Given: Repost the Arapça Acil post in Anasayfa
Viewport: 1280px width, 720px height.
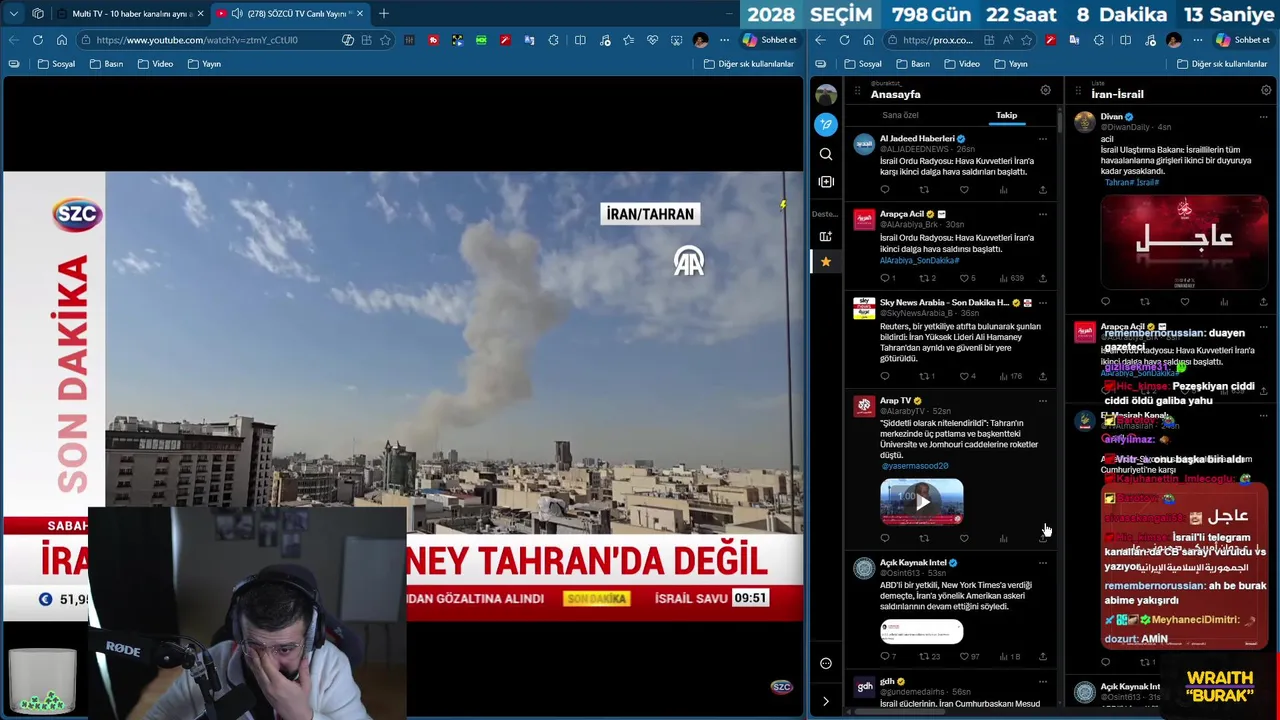Looking at the screenshot, I should tap(927, 278).
